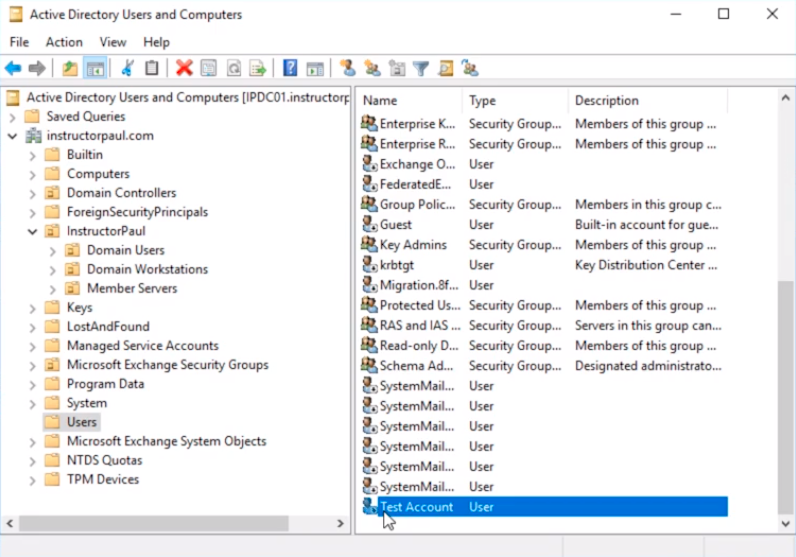This screenshot has height=557, width=796.
Task: Click the Cut scissors icon
Action: (x=127, y=68)
